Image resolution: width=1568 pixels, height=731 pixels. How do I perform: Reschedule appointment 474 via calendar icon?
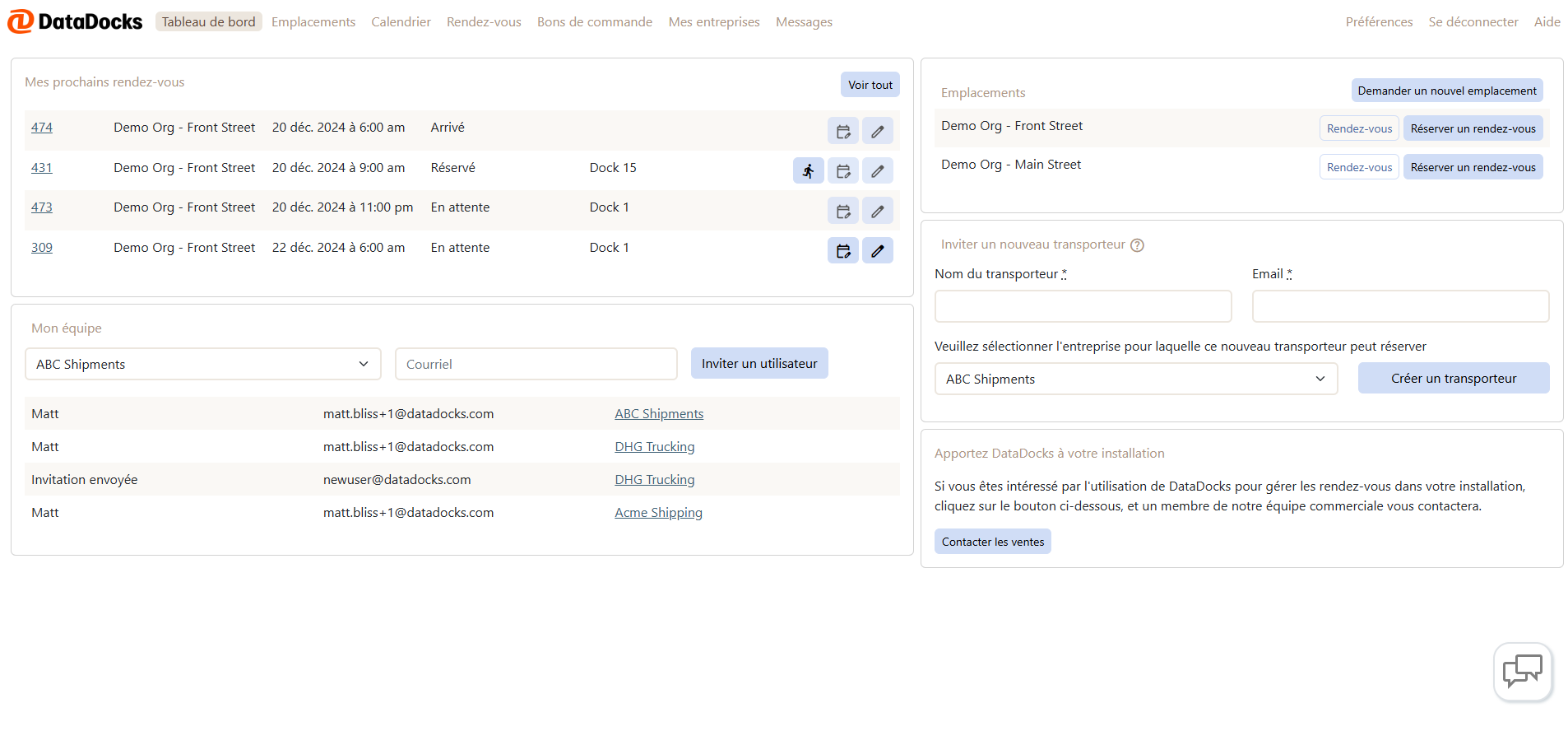coord(843,131)
